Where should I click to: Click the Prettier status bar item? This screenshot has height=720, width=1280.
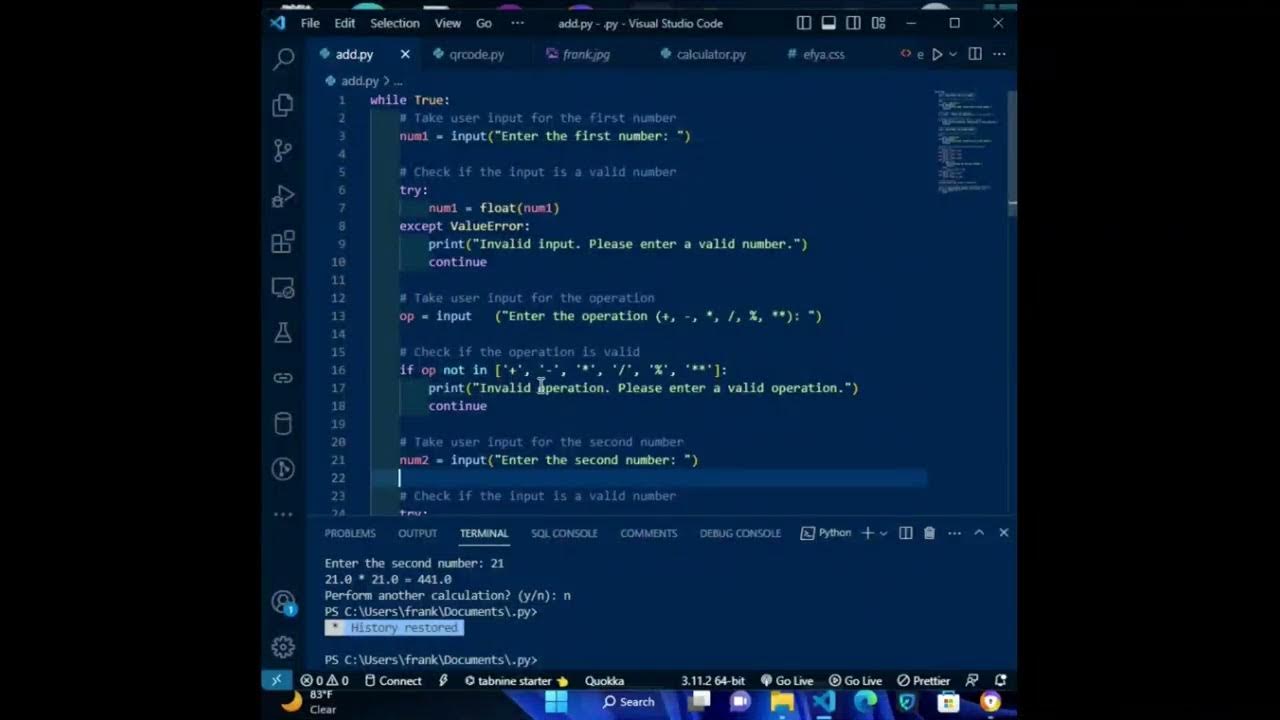tap(924, 680)
